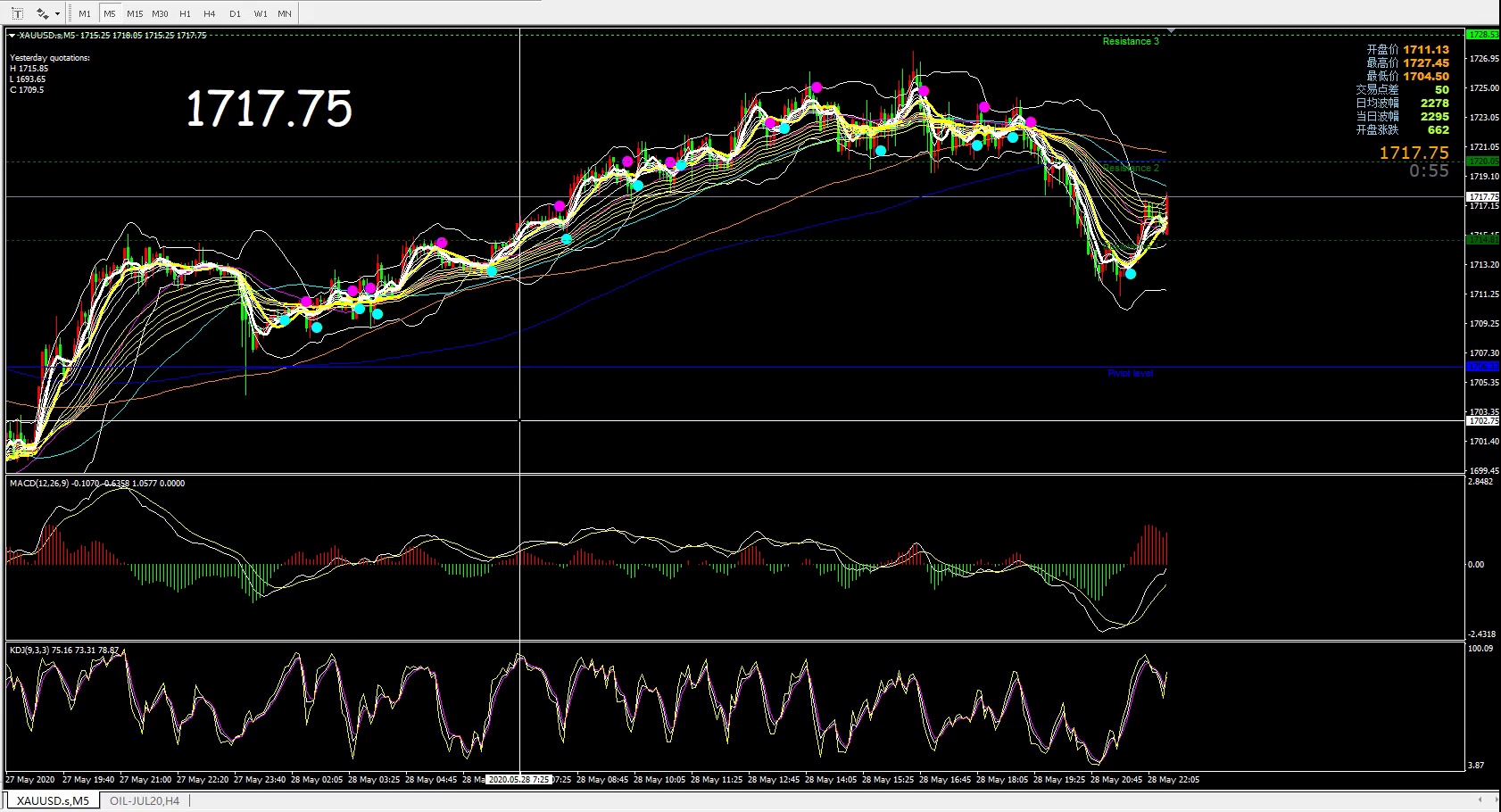
Task: Click the 28 May 02:05 time label
Action: coord(317,780)
